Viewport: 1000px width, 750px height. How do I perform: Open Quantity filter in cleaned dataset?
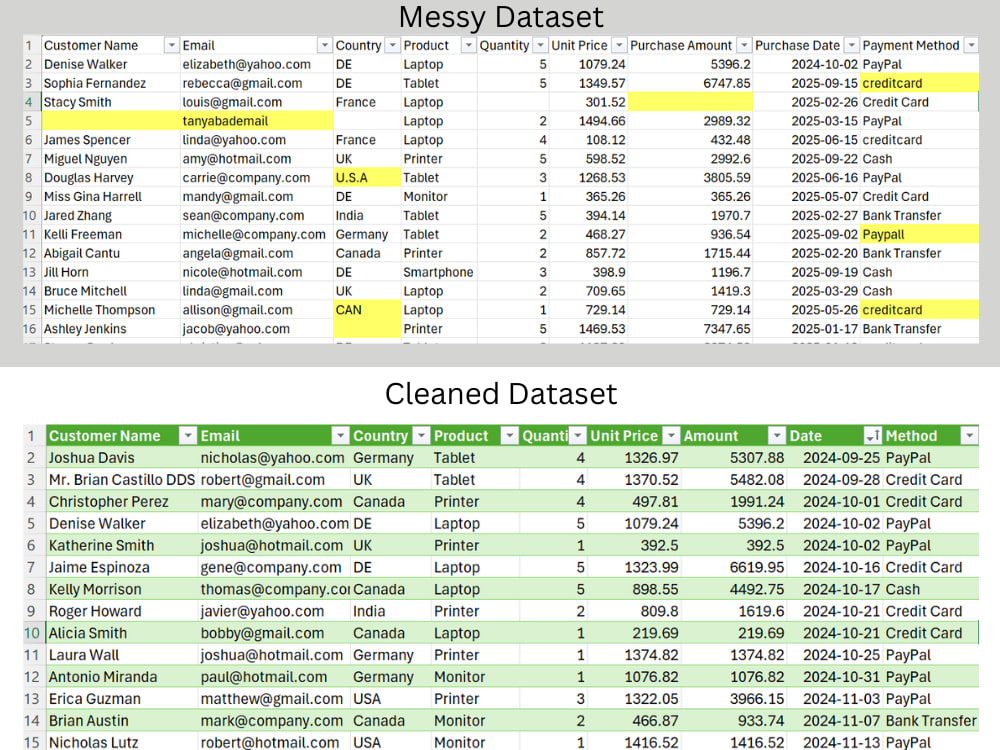point(577,436)
